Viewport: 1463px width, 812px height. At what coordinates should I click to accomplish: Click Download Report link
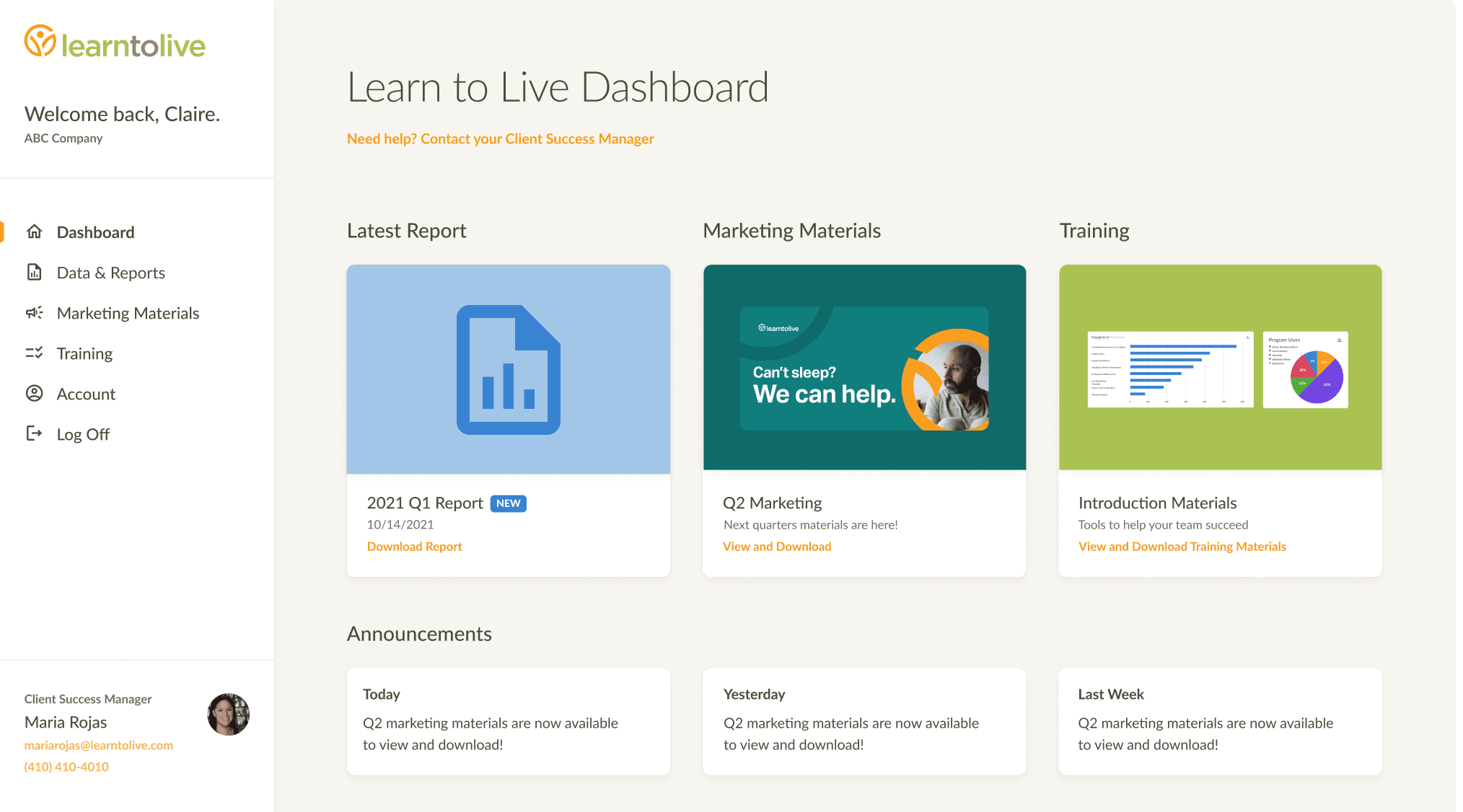[x=414, y=547]
